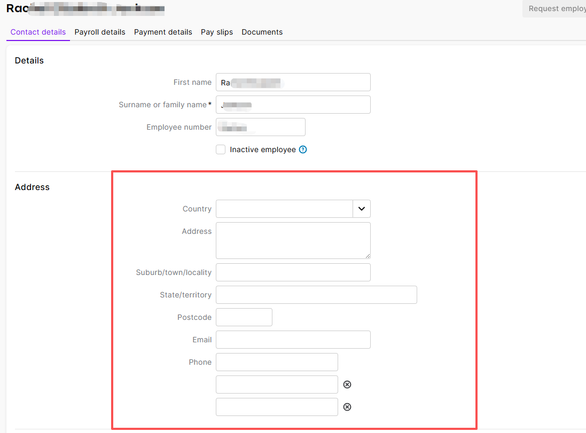The image size is (586, 433).
Task: Click the Email input field
Action: (293, 340)
